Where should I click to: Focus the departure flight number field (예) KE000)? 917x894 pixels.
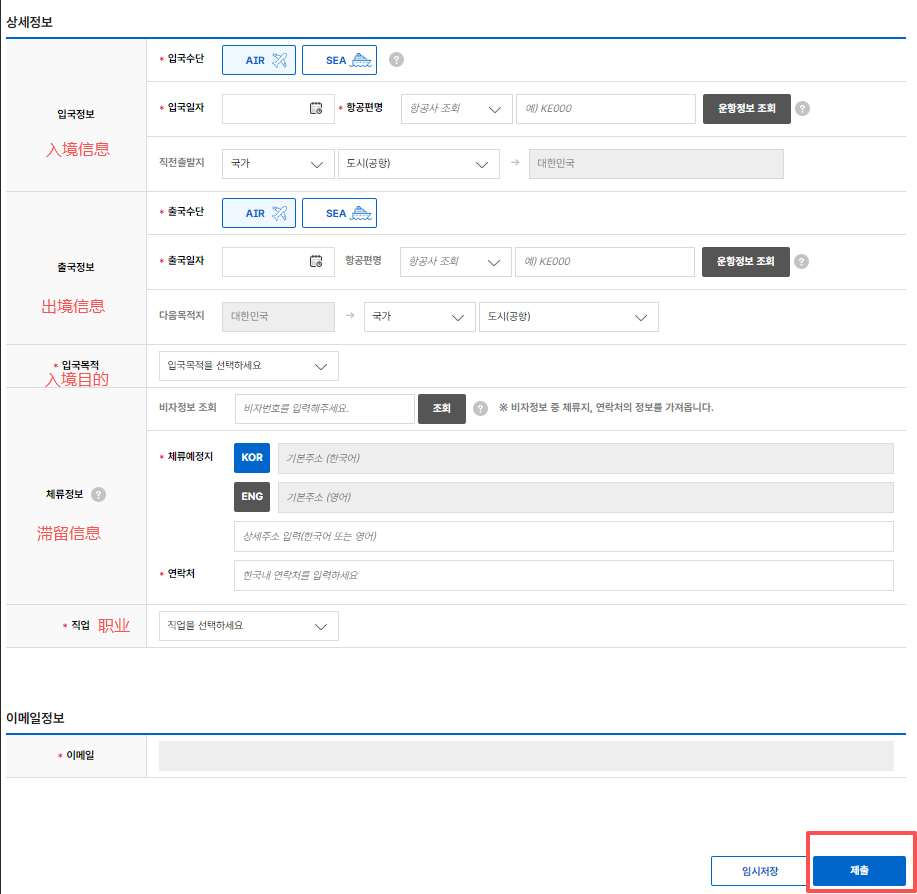[605, 261]
